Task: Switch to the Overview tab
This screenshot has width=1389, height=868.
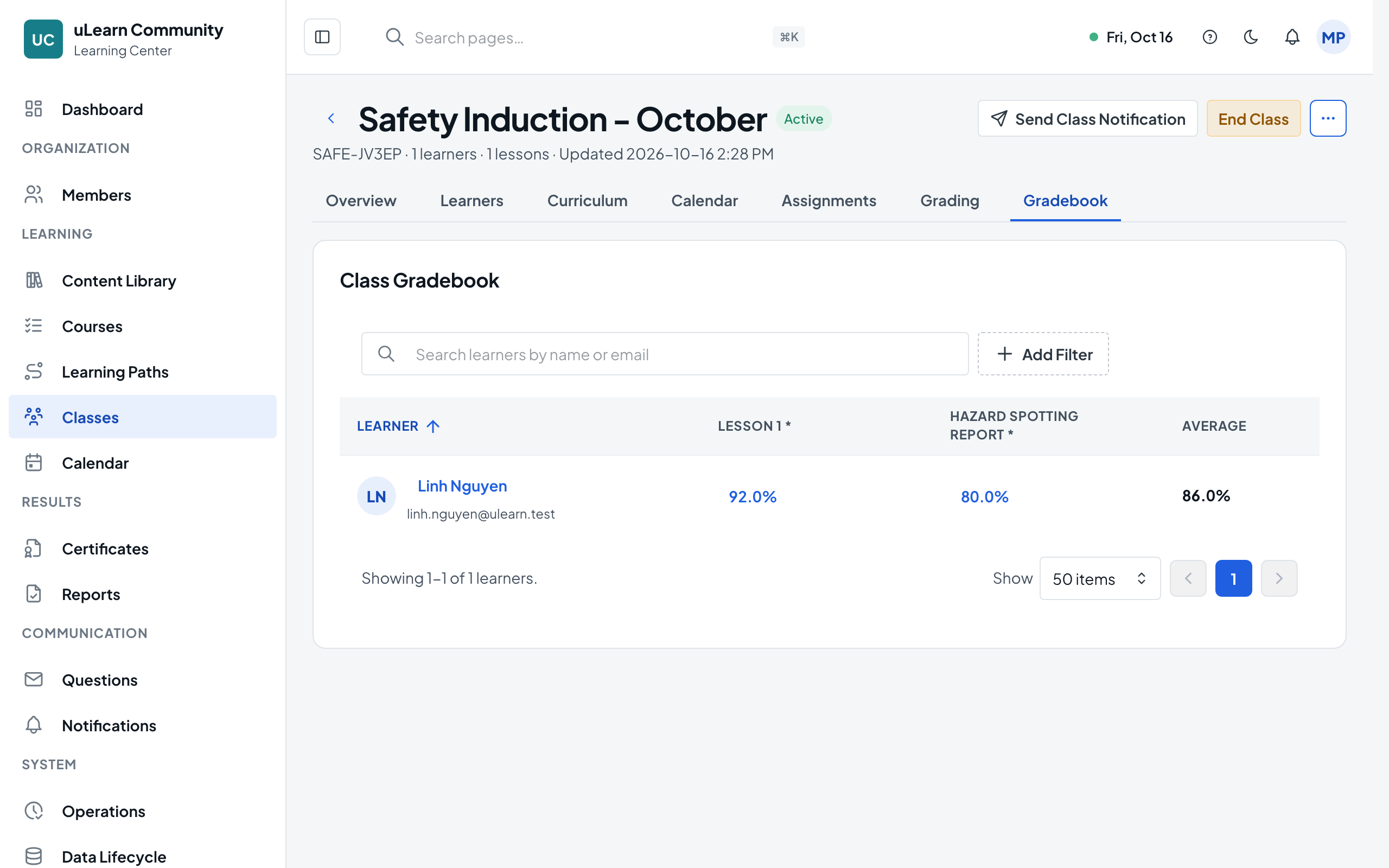Action: click(361, 201)
